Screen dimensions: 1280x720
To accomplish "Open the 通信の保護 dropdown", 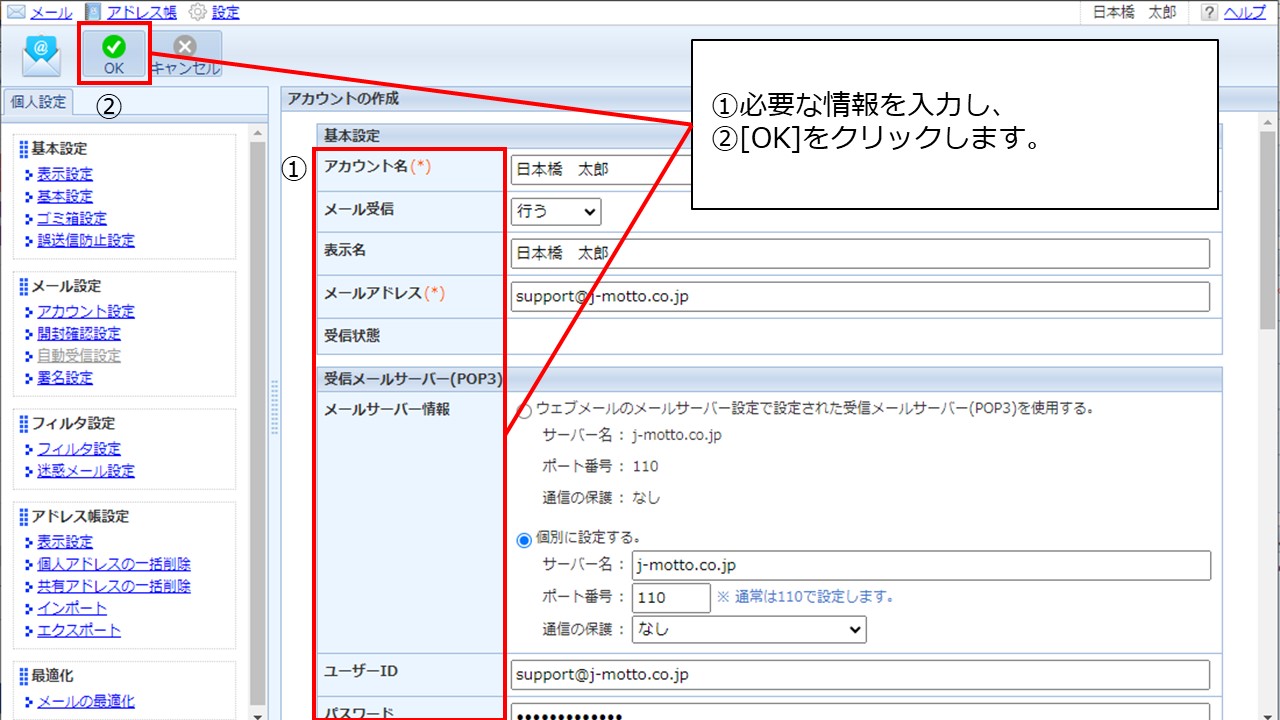I will tap(749, 629).
